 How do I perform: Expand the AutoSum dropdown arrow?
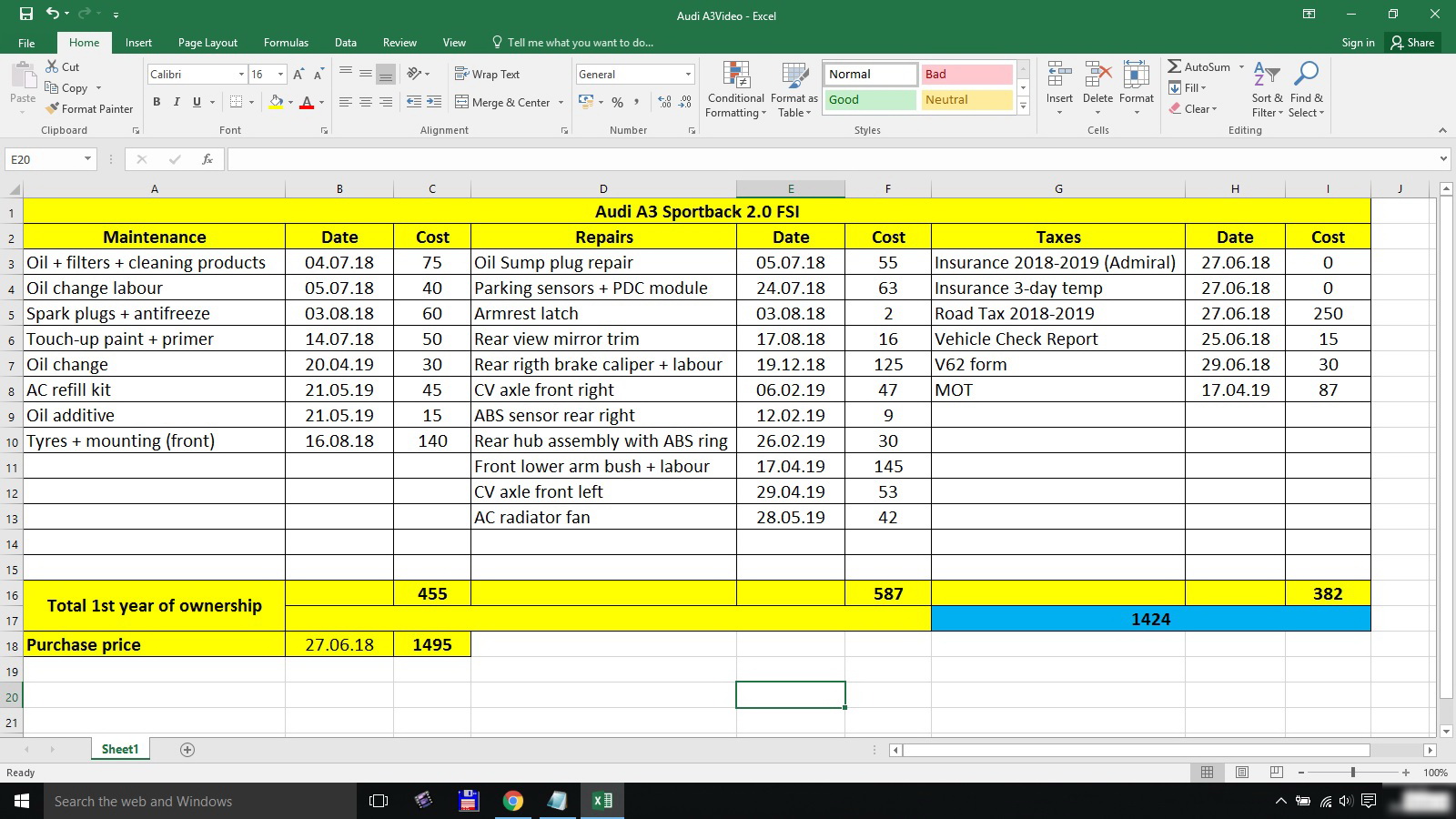tap(1241, 66)
